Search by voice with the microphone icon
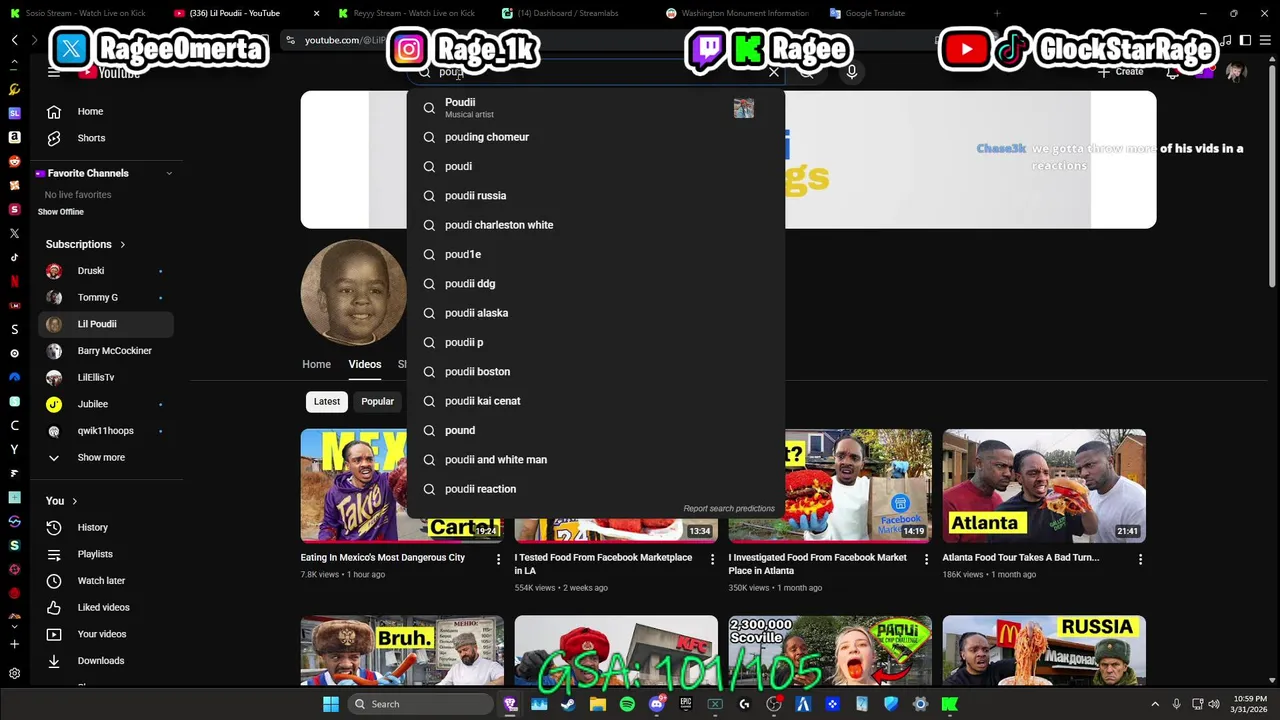 [x=852, y=72]
